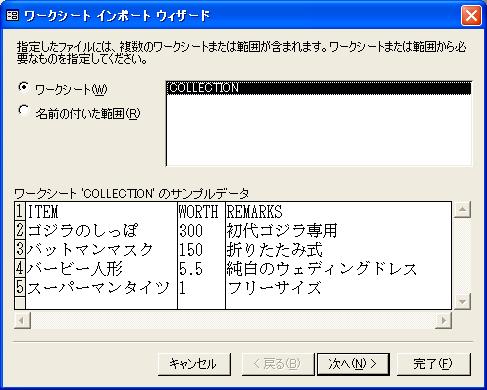Select the ワークシート radio button

coord(23,87)
